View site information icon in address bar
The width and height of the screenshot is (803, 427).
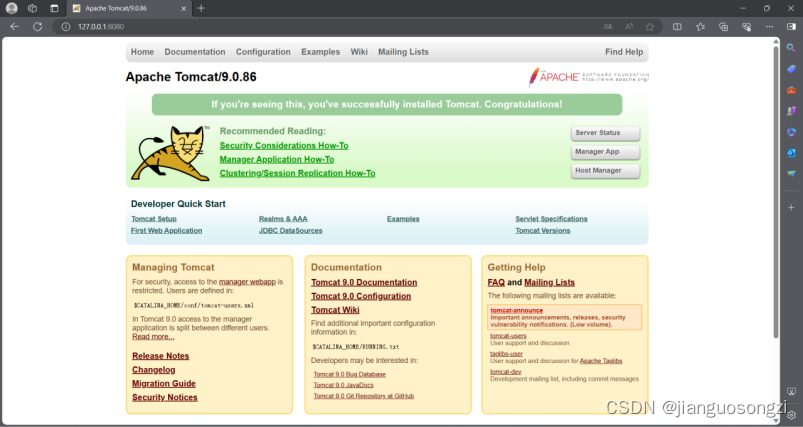click(x=66, y=27)
